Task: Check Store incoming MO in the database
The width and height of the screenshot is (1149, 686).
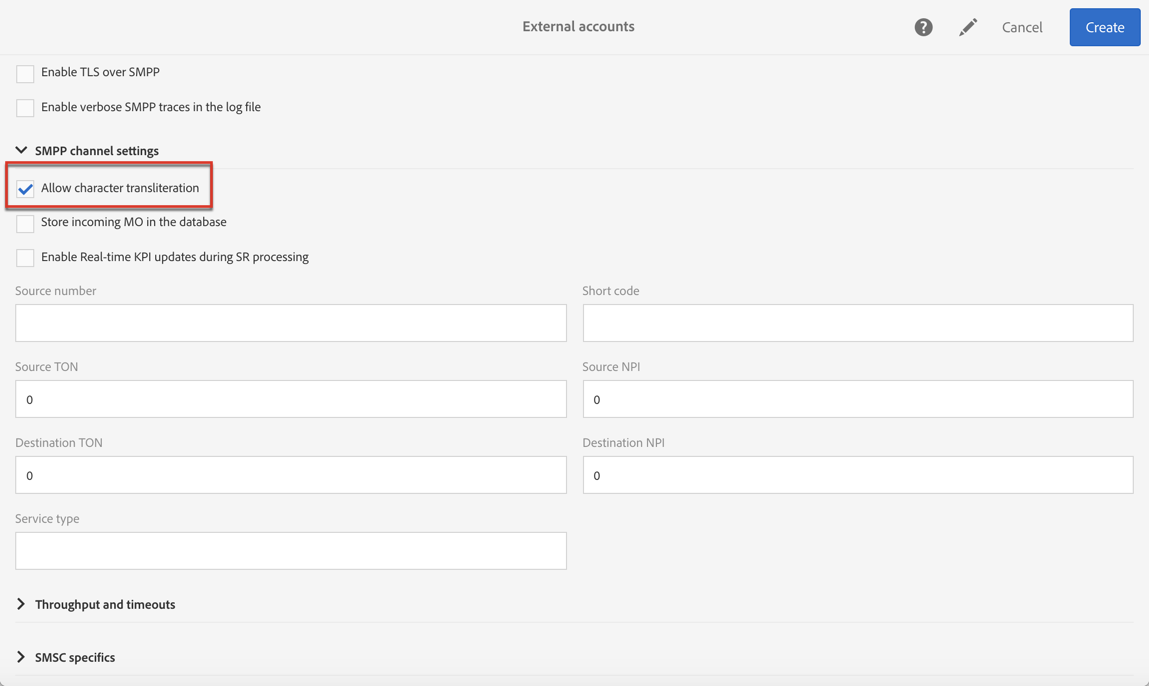Action: point(25,224)
